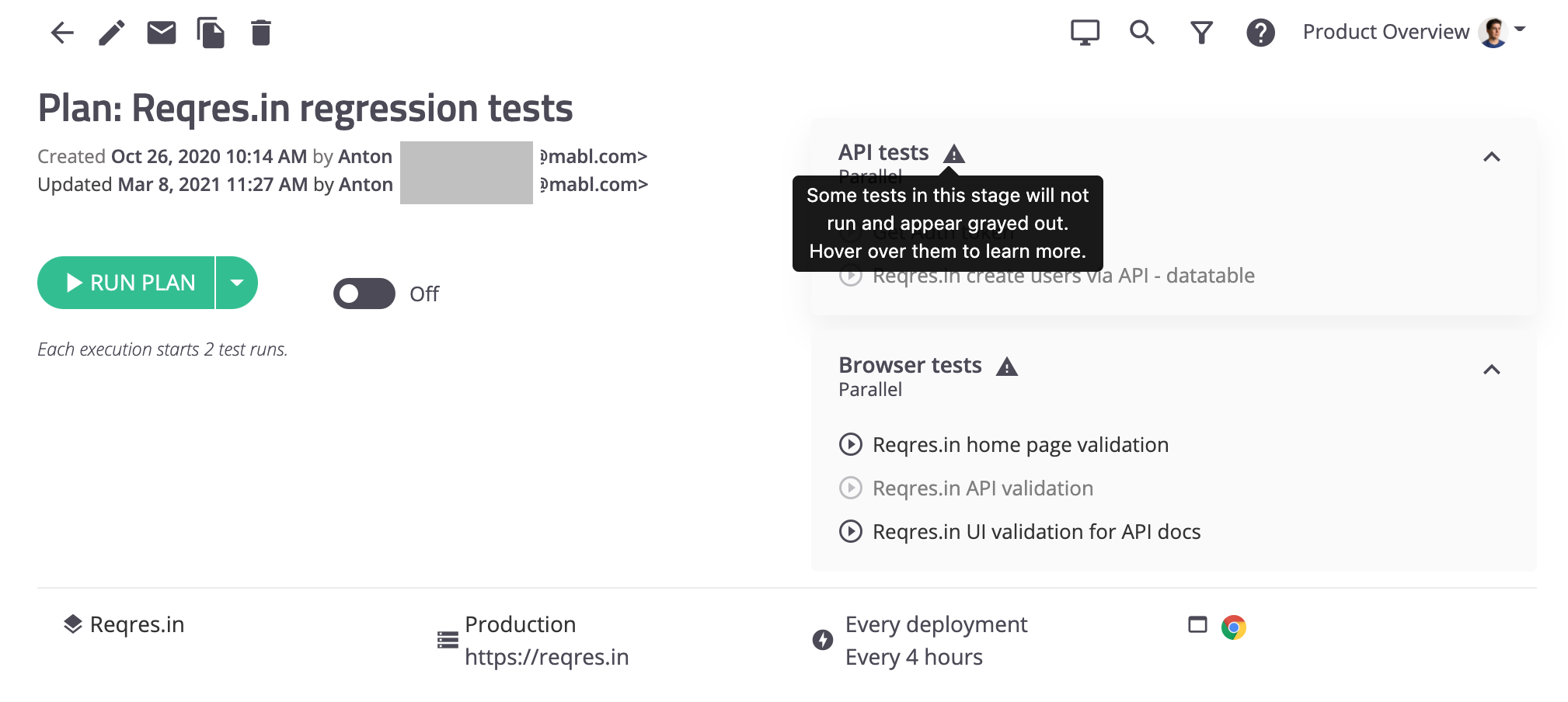Open the email notification envelope icon
Viewport: 1568px width, 702px height.
click(x=162, y=33)
